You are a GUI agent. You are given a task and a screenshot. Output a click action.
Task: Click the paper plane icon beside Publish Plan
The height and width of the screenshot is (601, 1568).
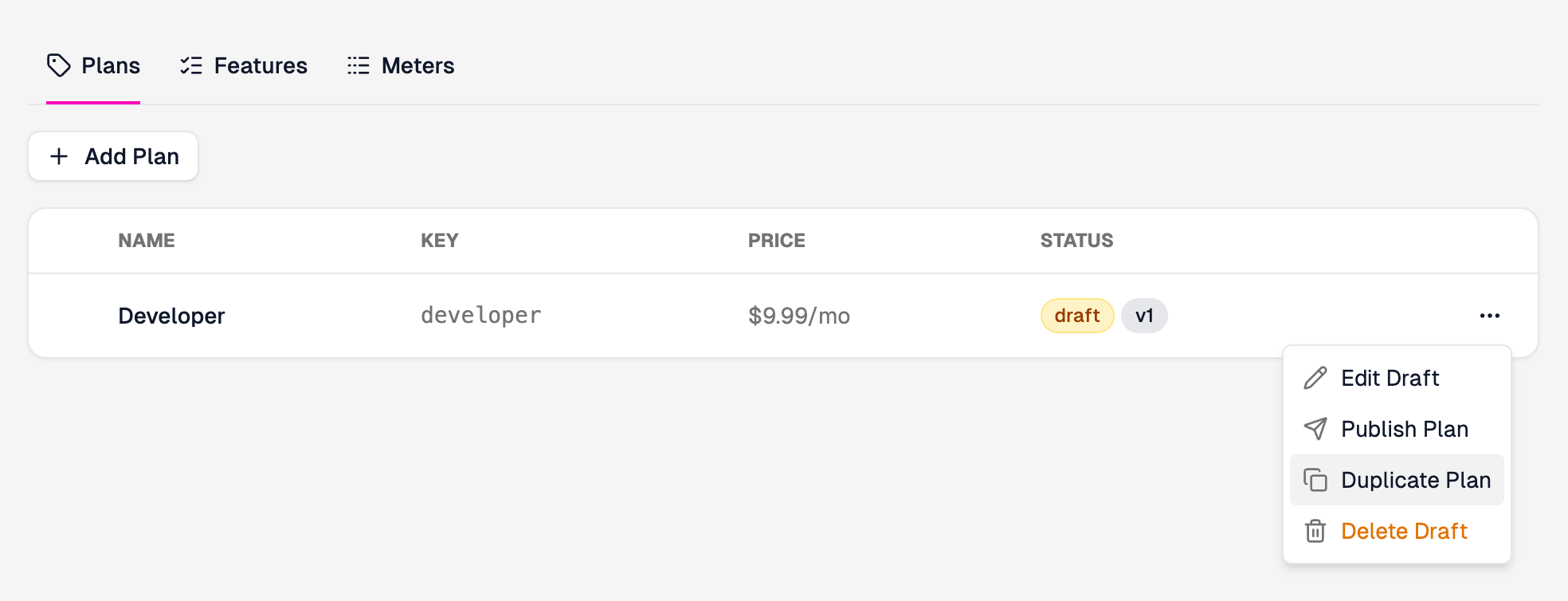[1315, 429]
